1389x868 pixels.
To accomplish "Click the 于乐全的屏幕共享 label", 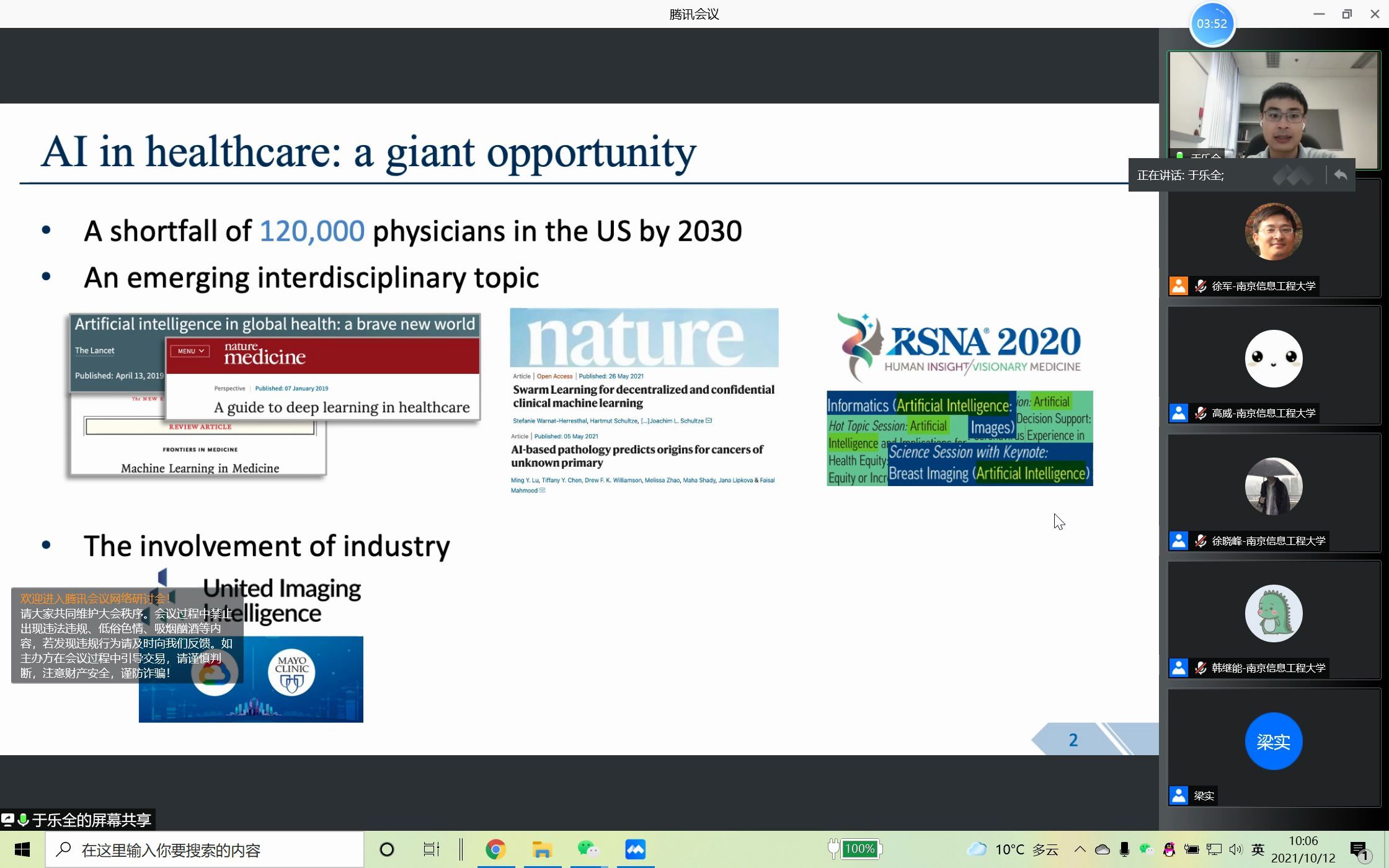I will point(91,820).
